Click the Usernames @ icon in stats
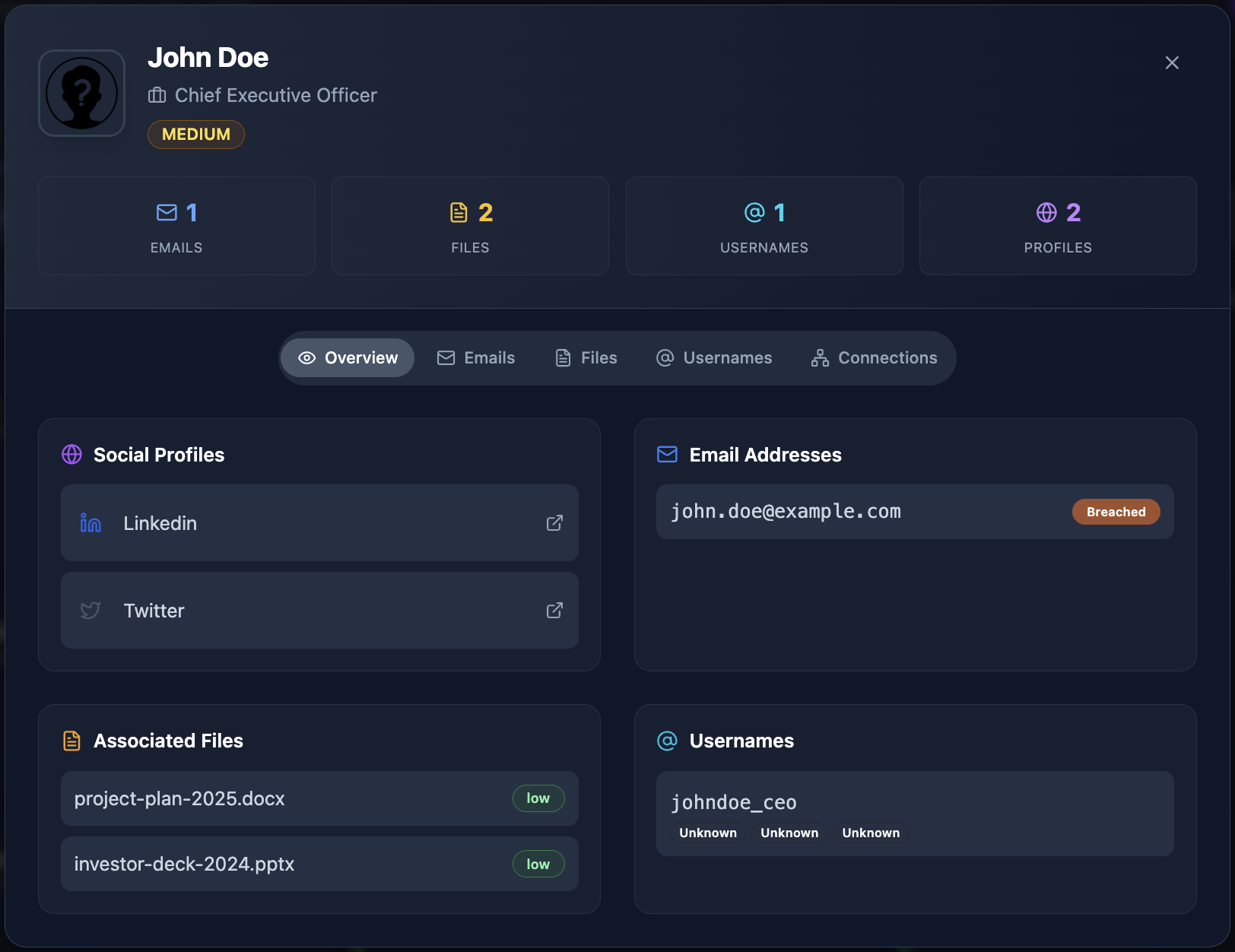Viewport: 1235px width, 952px height. click(753, 213)
